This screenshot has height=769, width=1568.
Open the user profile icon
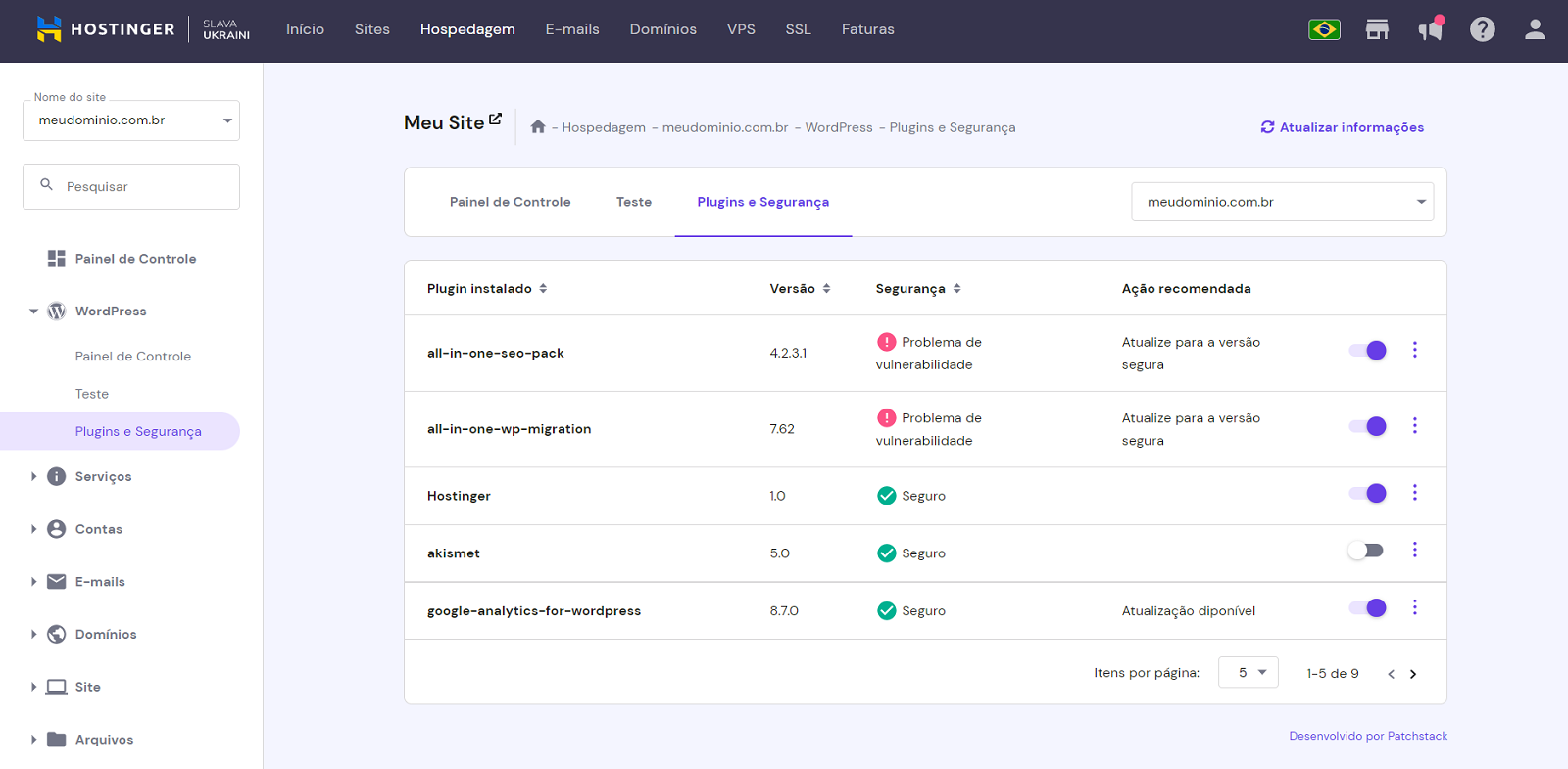click(x=1535, y=29)
